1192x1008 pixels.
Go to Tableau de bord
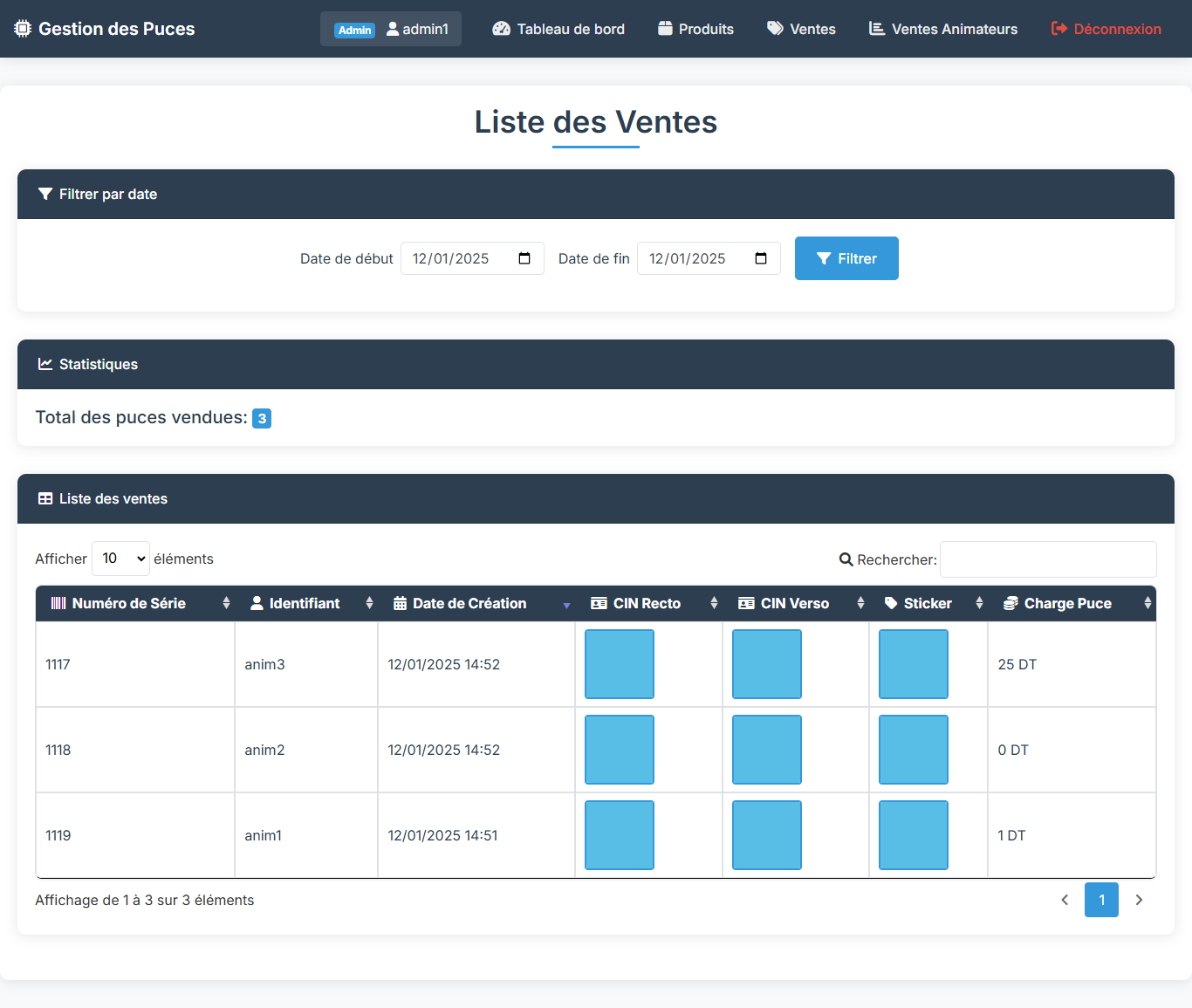(x=558, y=29)
